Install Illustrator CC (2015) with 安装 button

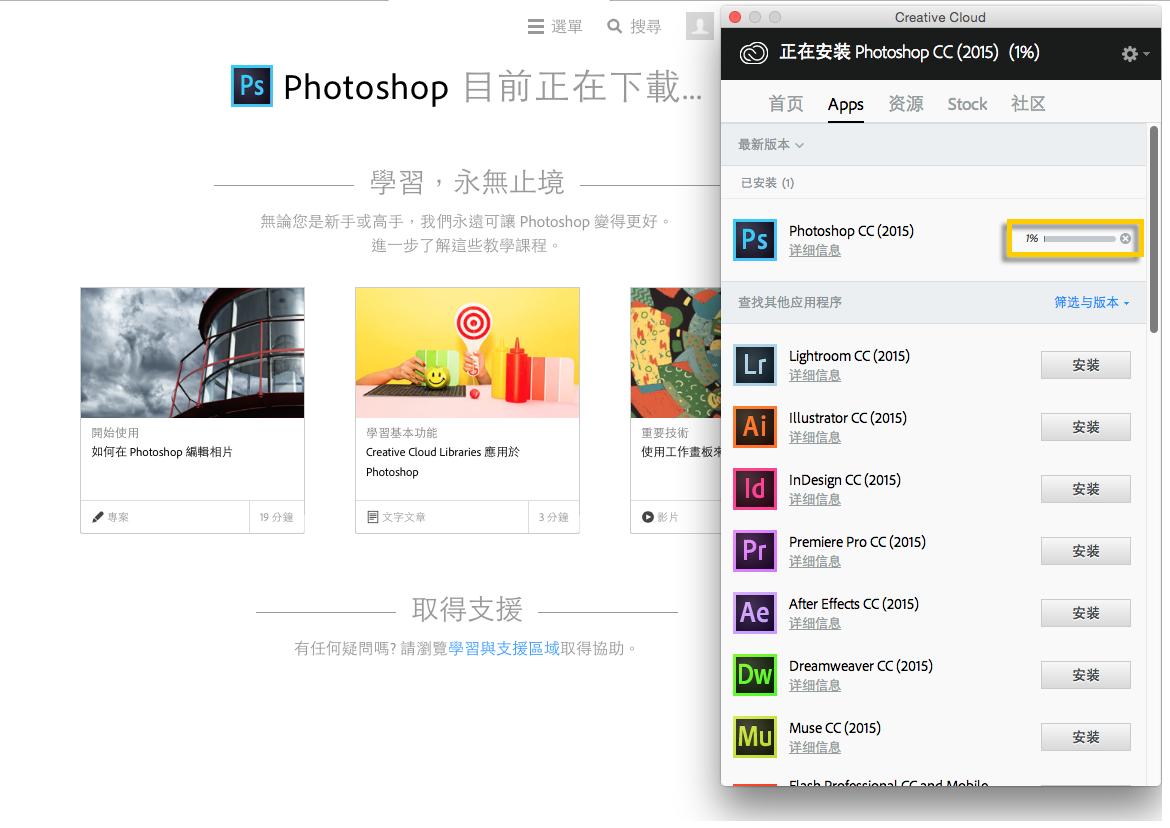(1086, 427)
